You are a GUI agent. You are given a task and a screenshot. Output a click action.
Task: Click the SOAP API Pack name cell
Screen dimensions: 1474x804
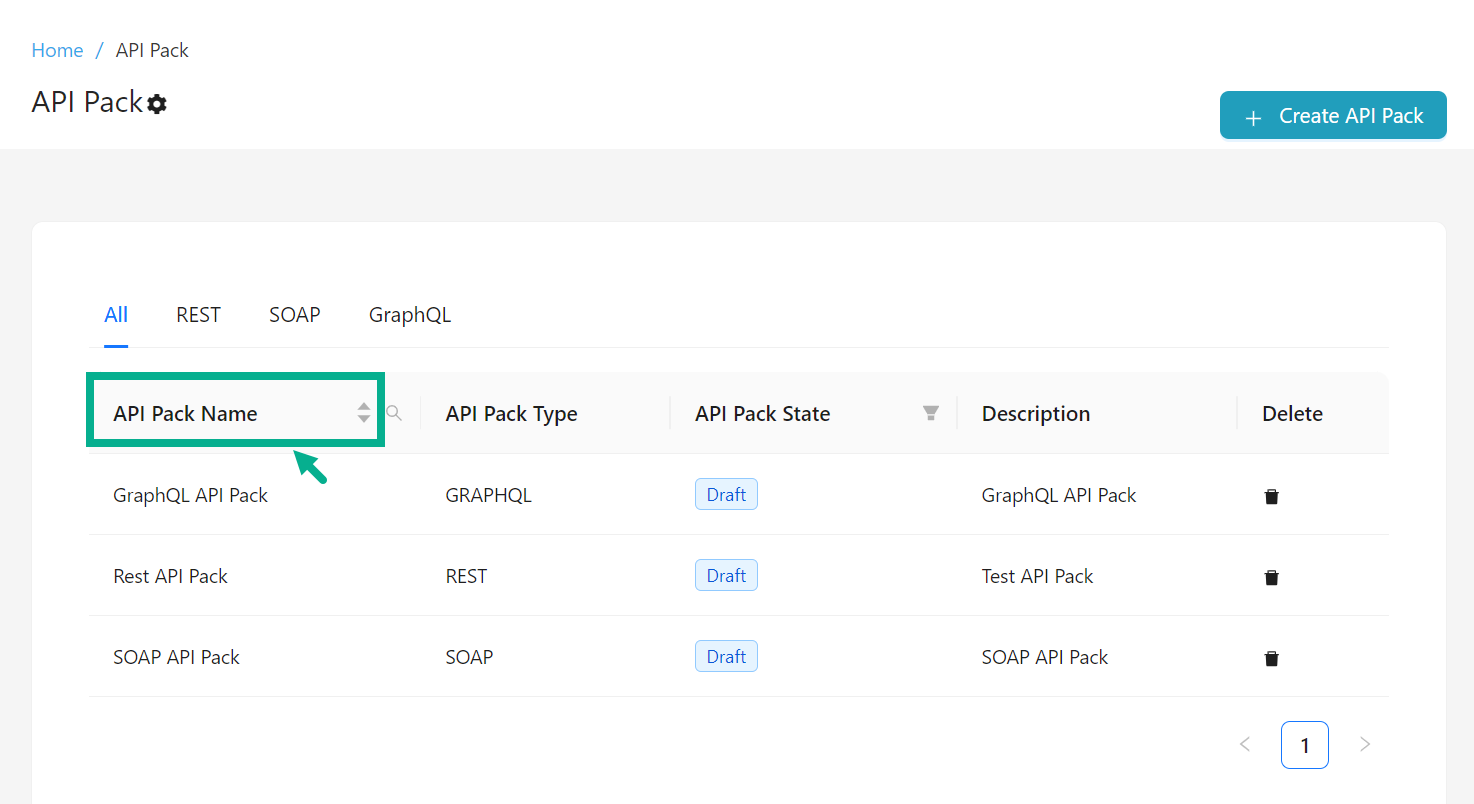(x=176, y=657)
